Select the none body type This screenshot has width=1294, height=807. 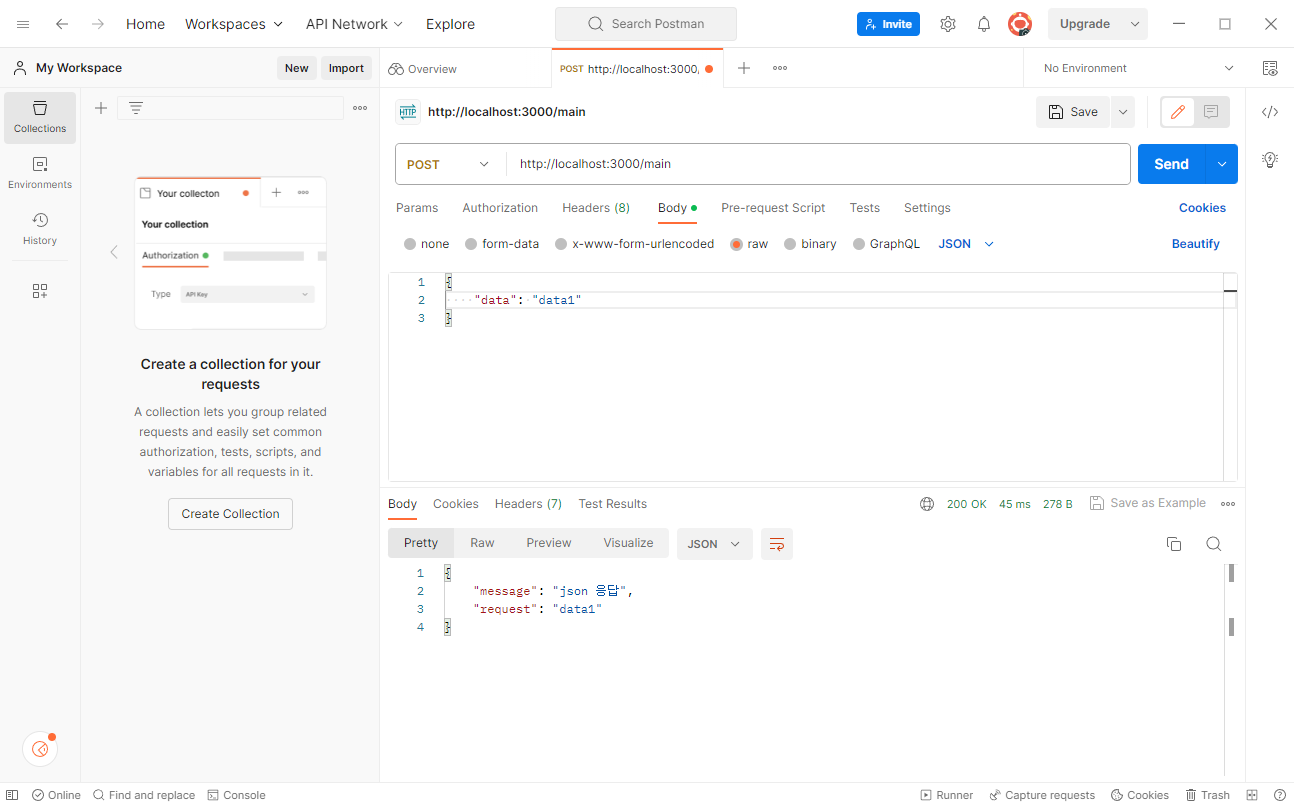(x=426, y=244)
